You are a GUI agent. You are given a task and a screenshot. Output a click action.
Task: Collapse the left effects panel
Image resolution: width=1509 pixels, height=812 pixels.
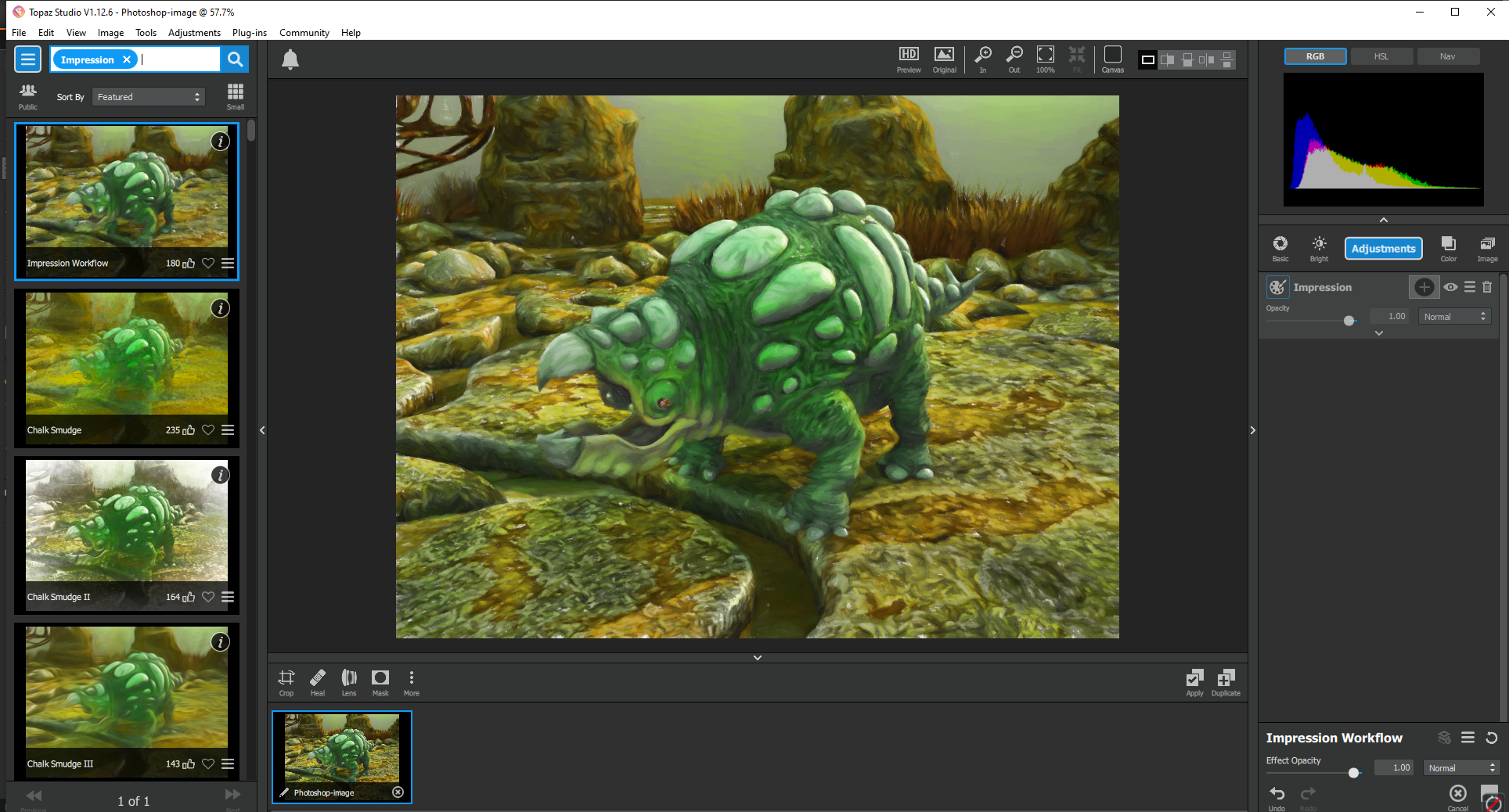[x=262, y=430]
